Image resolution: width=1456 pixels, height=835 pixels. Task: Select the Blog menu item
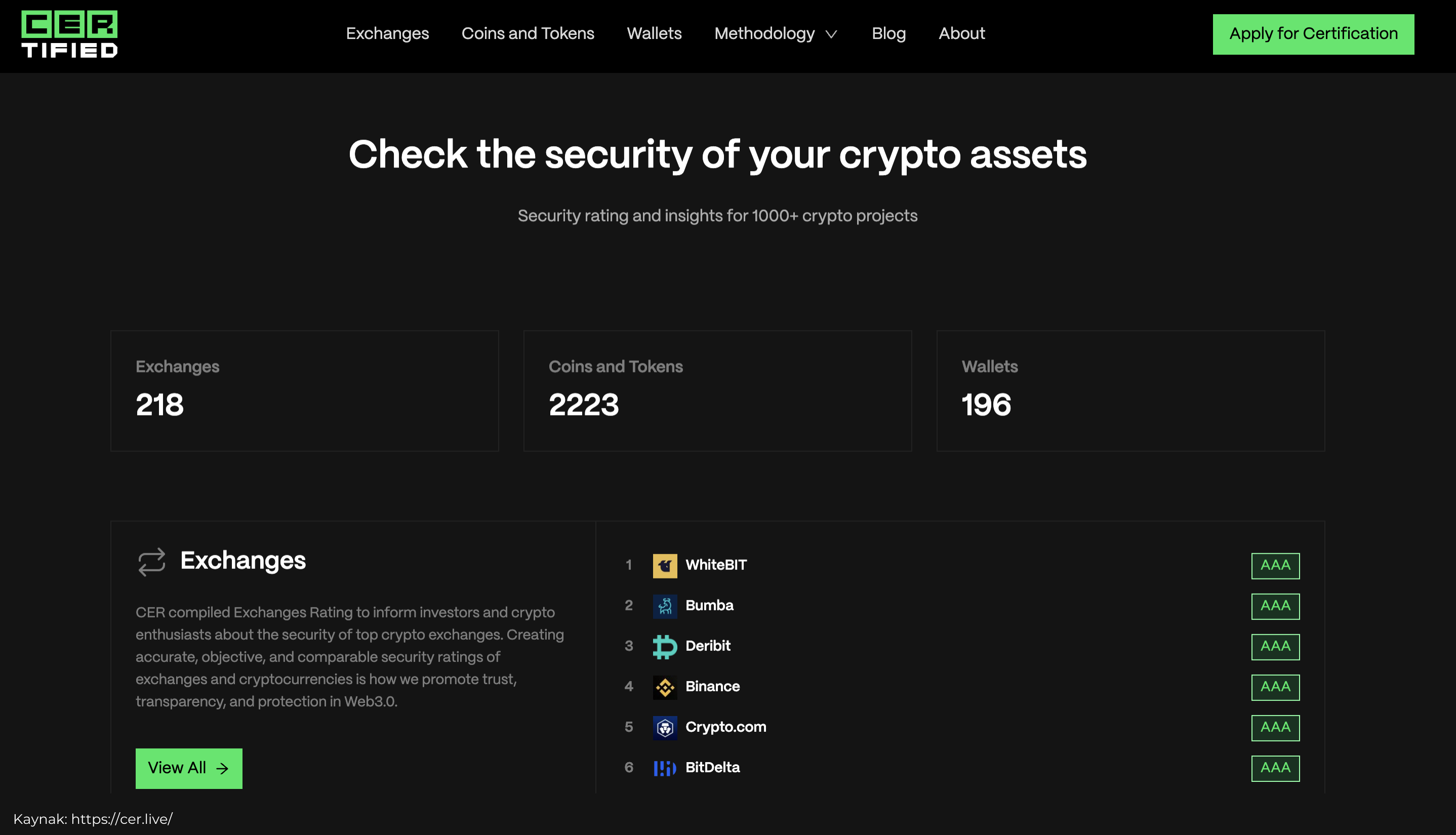pyautogui.click(x=889, y=34)
